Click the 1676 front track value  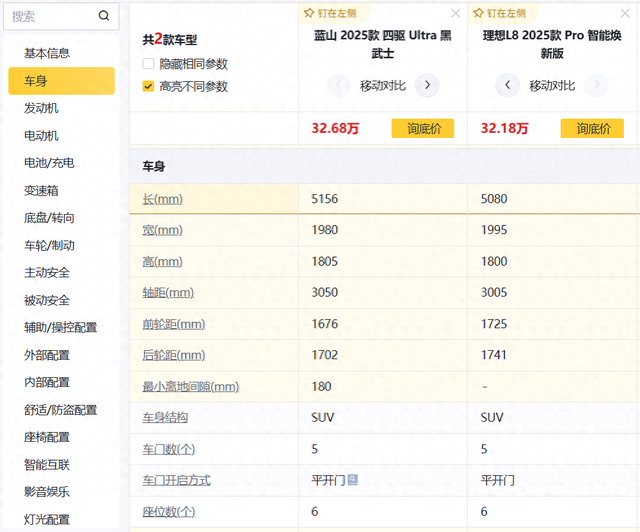click(325, 324)
